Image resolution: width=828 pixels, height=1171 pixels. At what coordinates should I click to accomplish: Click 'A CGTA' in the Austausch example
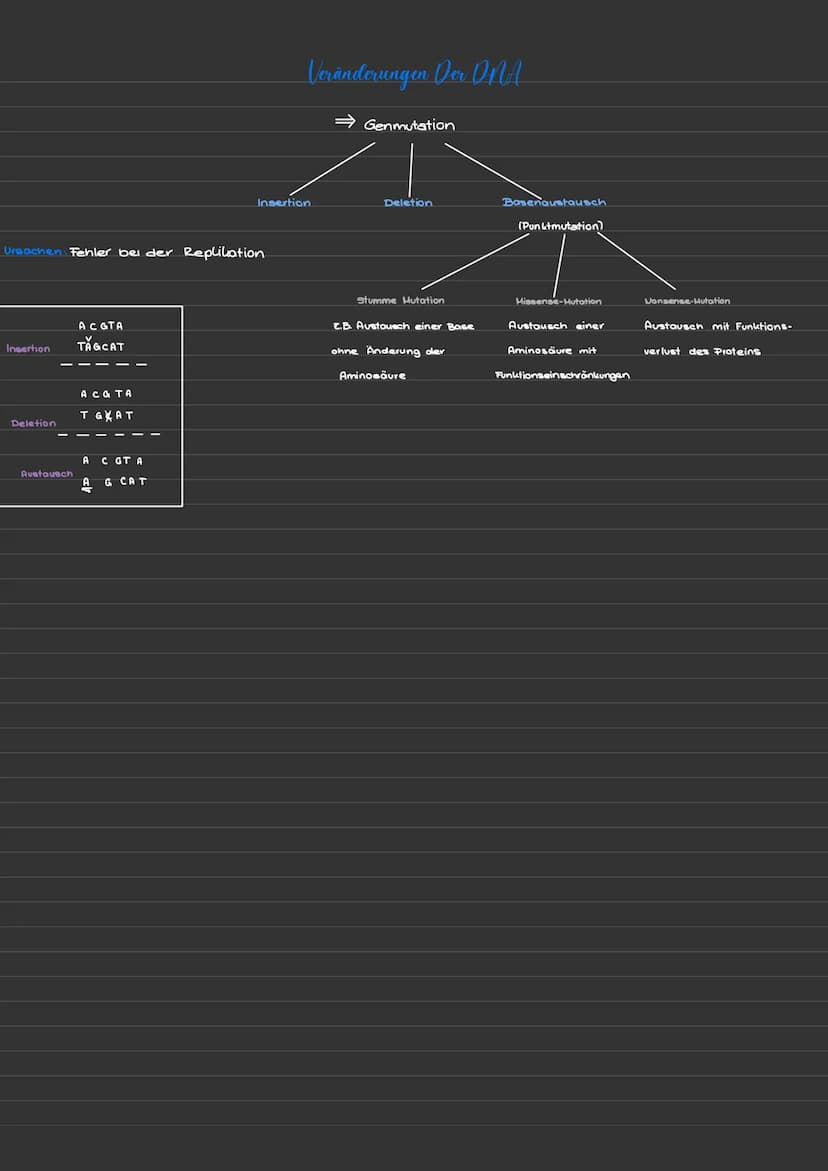pyautogui.click(x=113, y=461)
